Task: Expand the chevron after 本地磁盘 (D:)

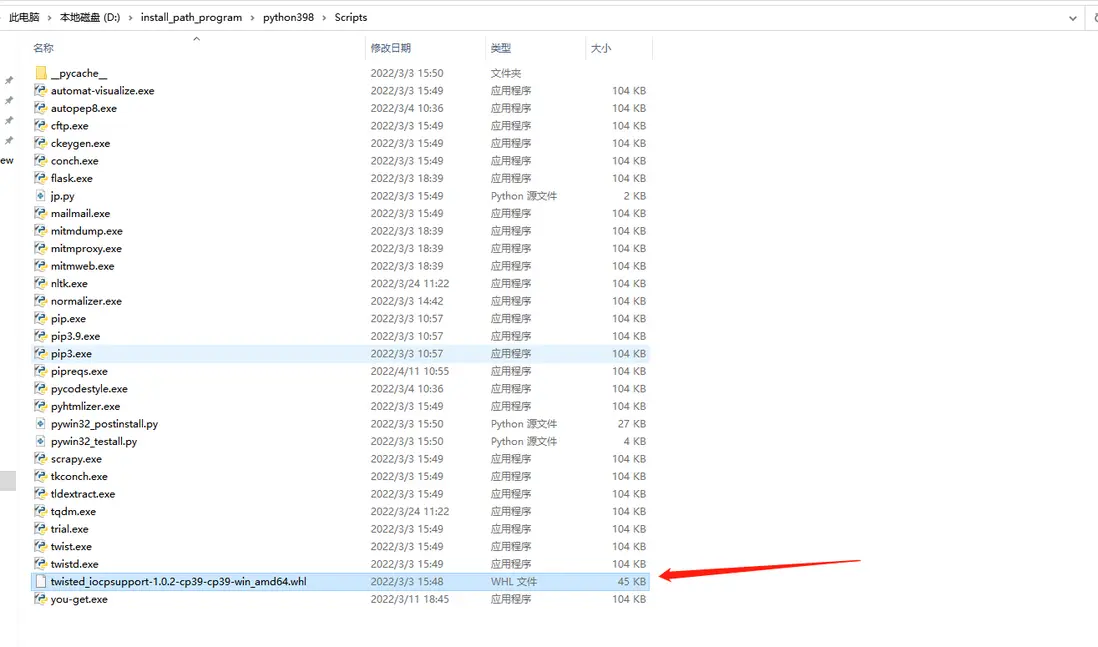Action: point(130,18)
